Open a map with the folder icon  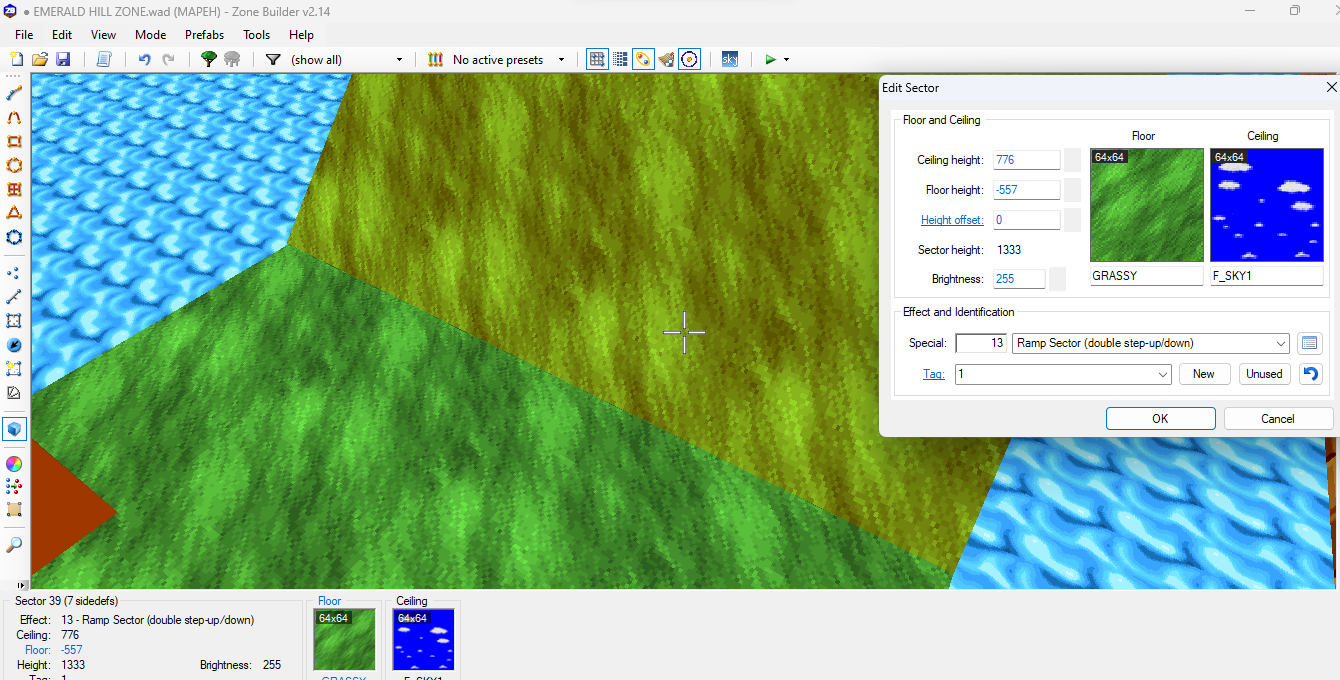click(x=40, y=60)
